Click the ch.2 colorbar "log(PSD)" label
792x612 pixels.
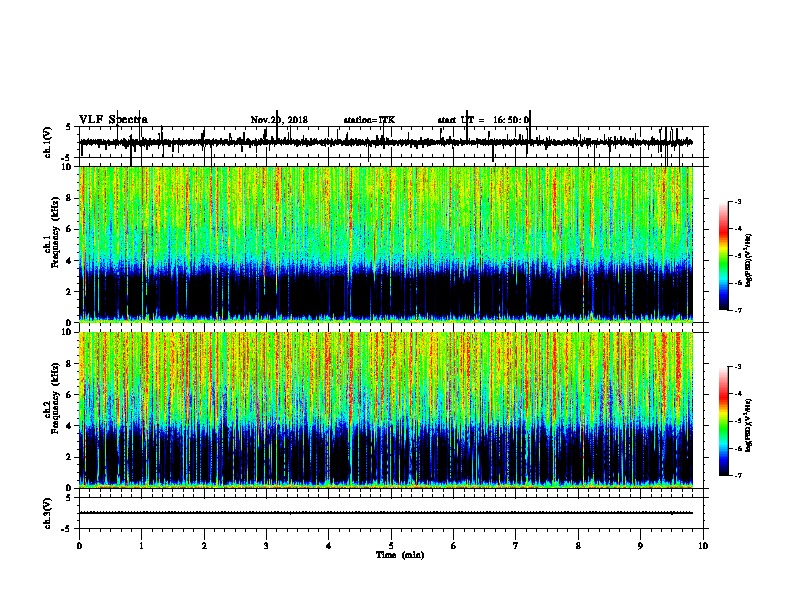point(749,425)
